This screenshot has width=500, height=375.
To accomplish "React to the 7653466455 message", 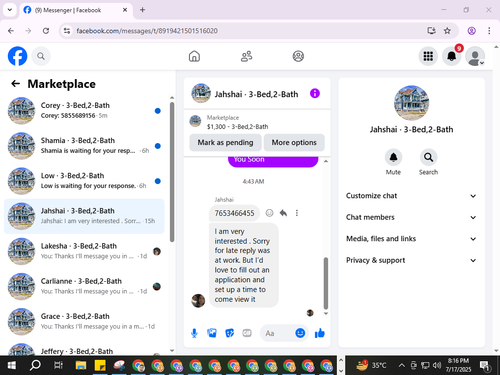I will tap(269, 213).
